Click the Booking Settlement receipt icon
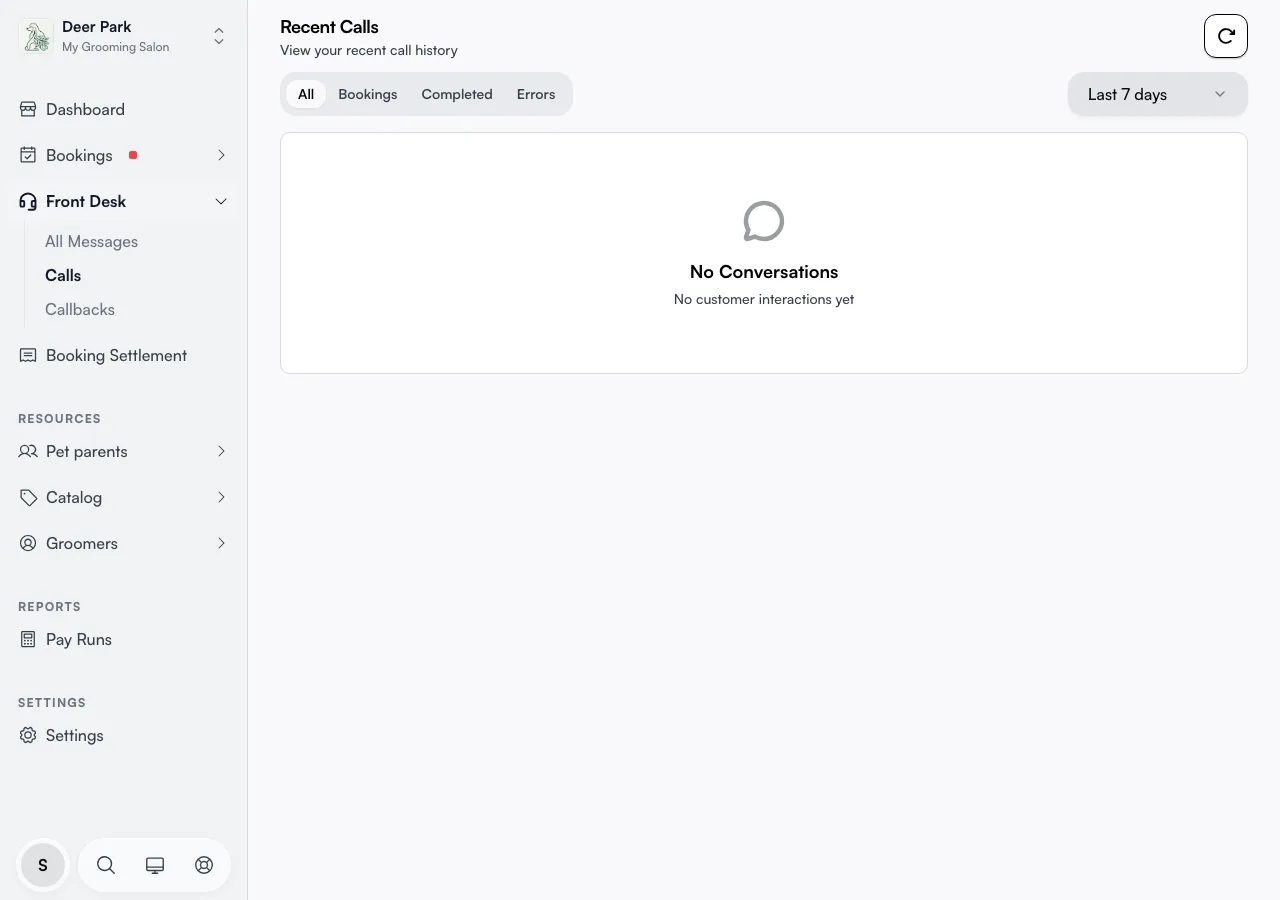This screenshot has height=900, width=1280. [x=28, y=355]
